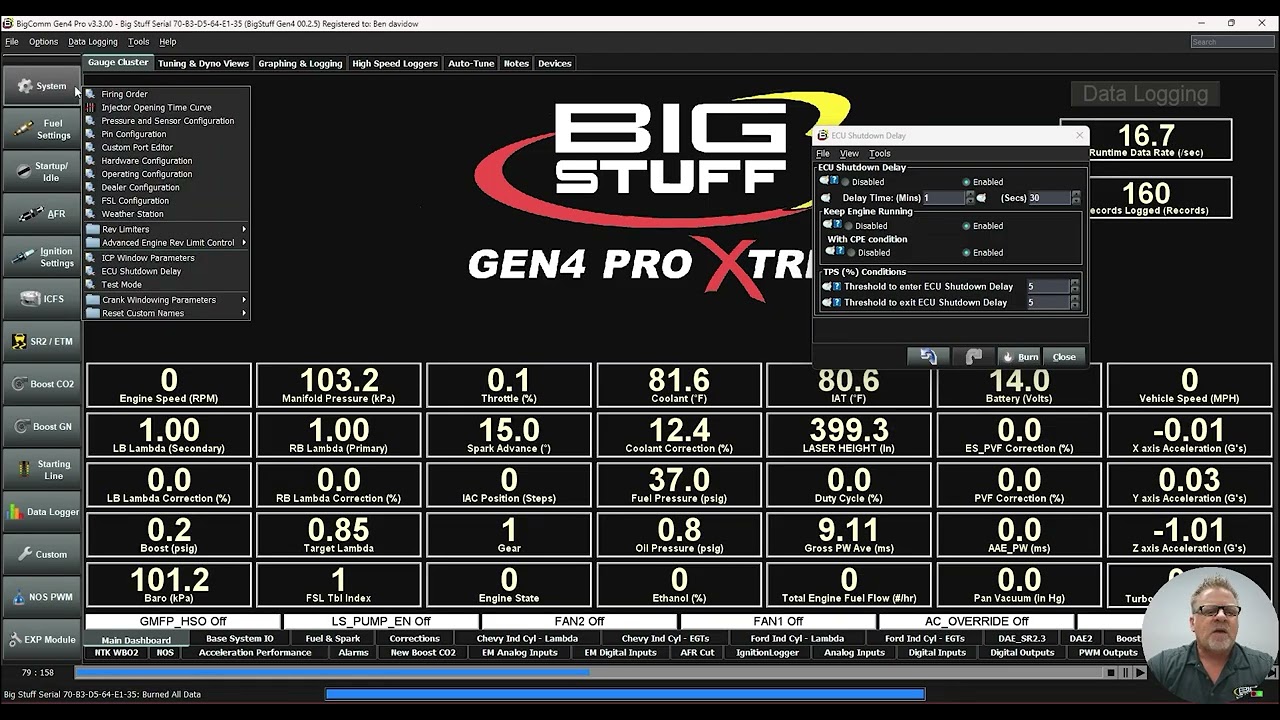The image size is (1280, 720).
Task: Select Test Mode from System menu
Action: [x=166, y=285]
